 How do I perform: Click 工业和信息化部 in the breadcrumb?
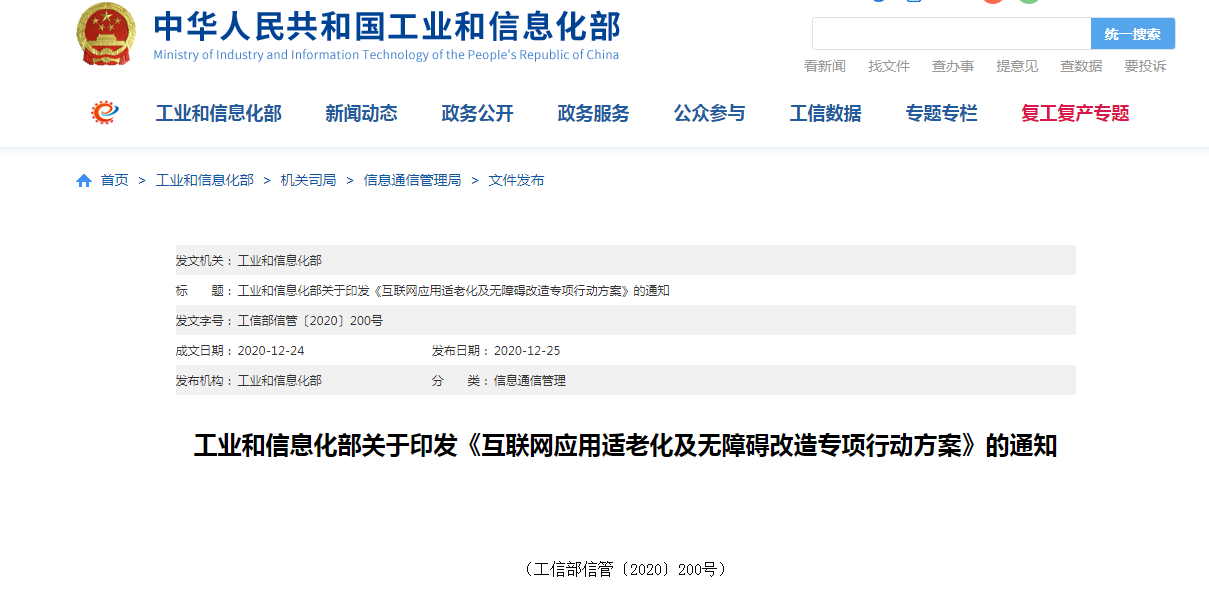coord(205,181)
